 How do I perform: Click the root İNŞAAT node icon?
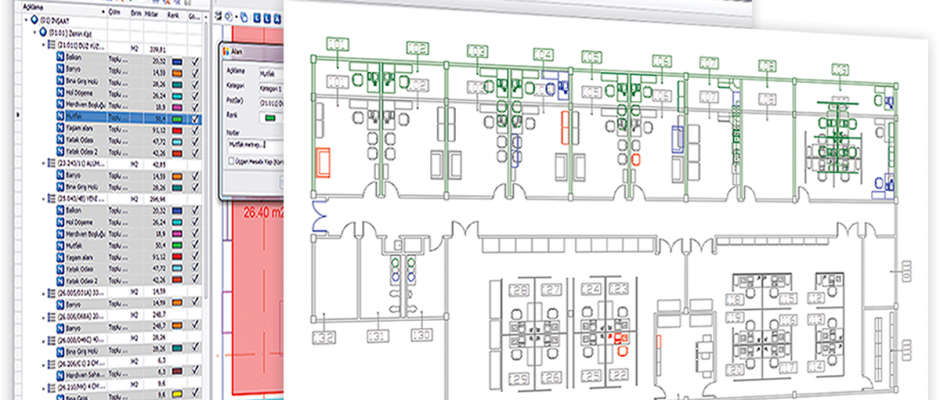point(34,18)
